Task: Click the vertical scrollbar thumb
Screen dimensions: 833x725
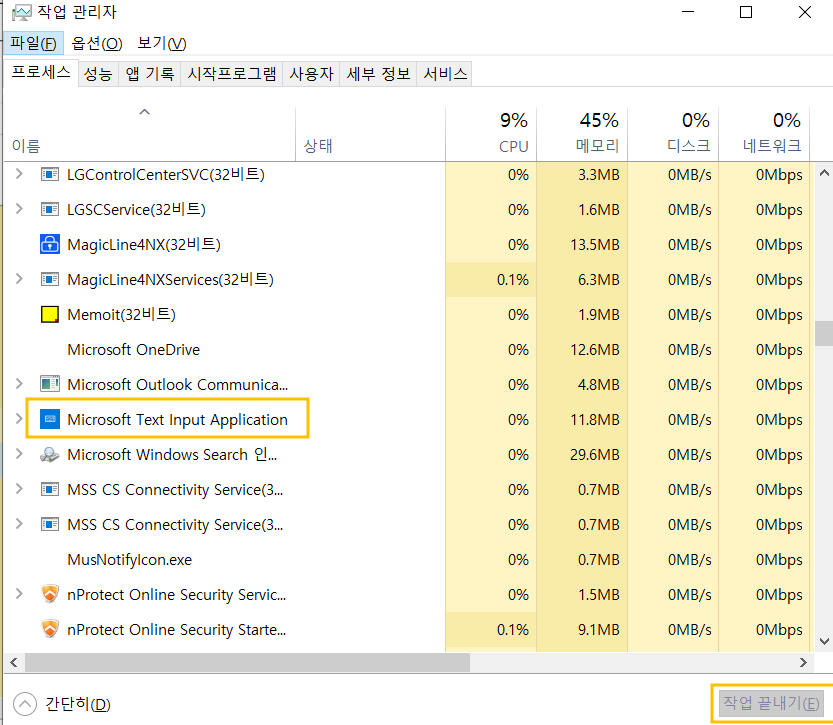Action: click(x=824, y=334)
